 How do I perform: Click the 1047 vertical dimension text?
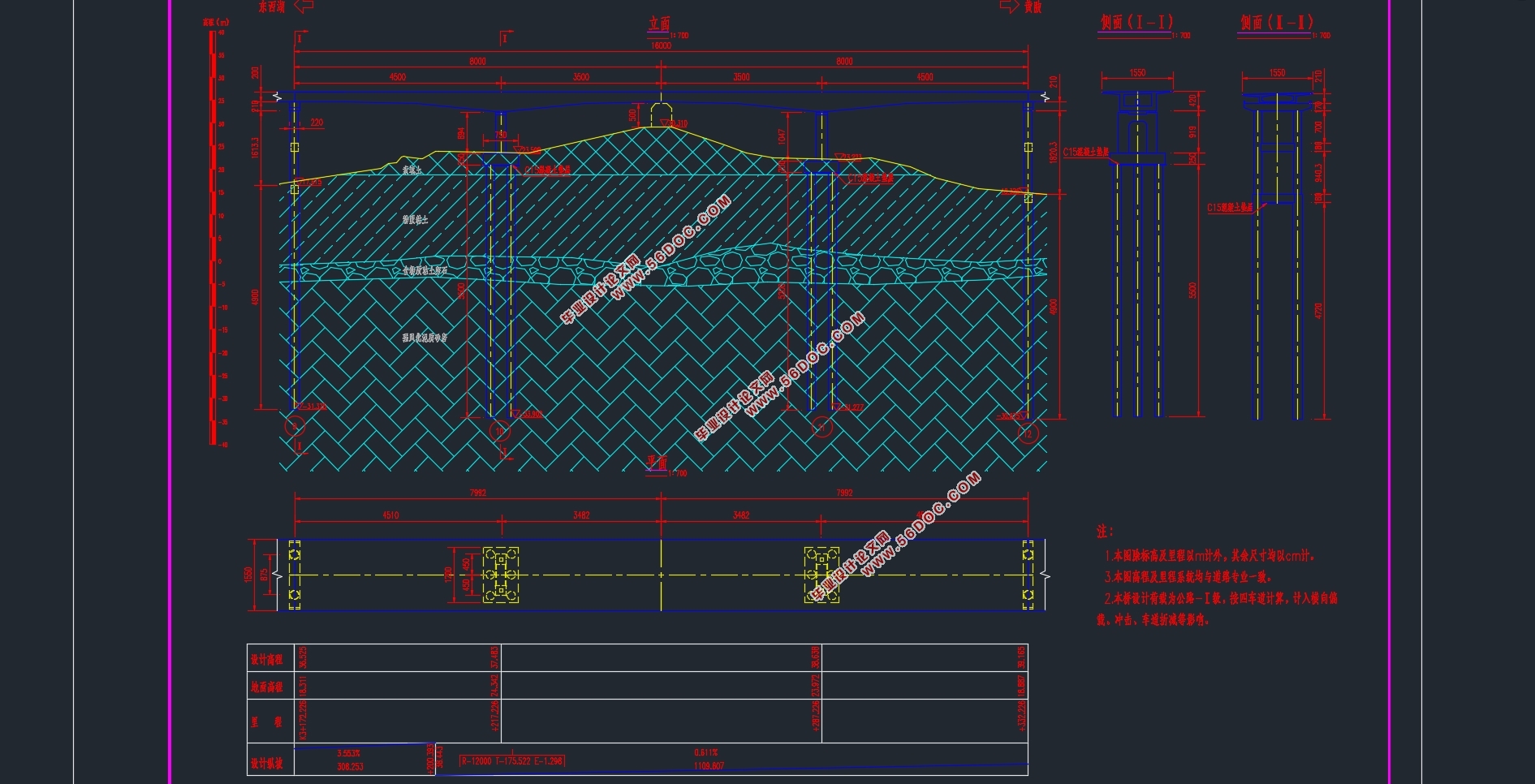782,136
